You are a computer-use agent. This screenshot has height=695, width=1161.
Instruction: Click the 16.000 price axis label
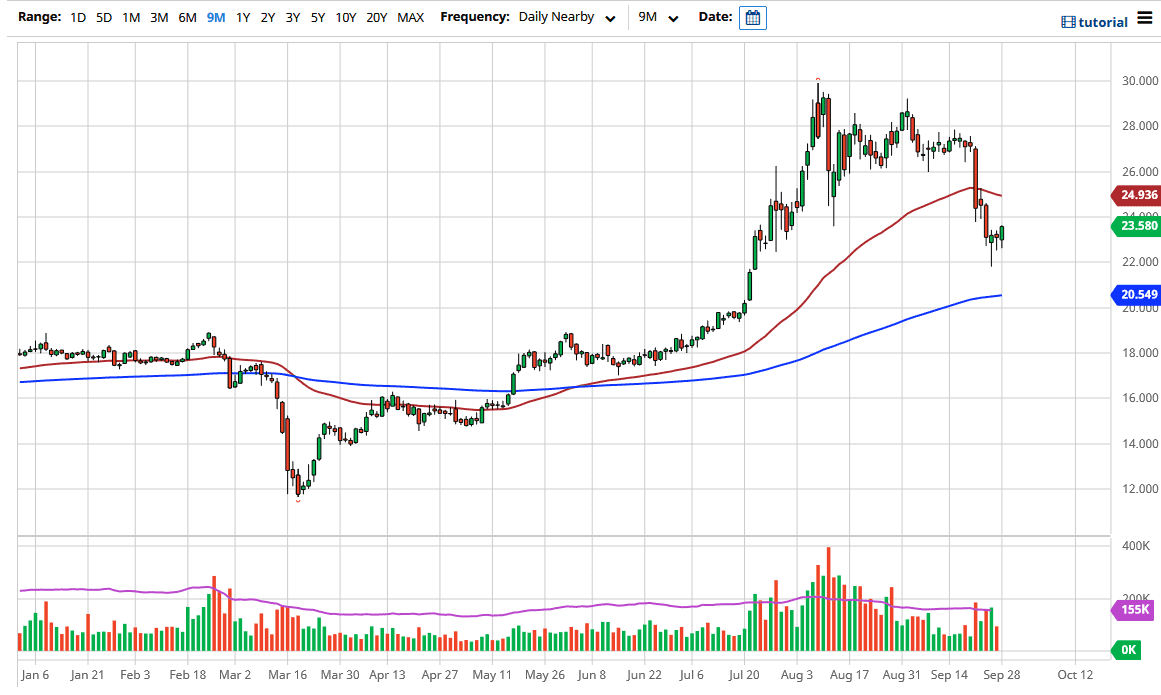1140,398
